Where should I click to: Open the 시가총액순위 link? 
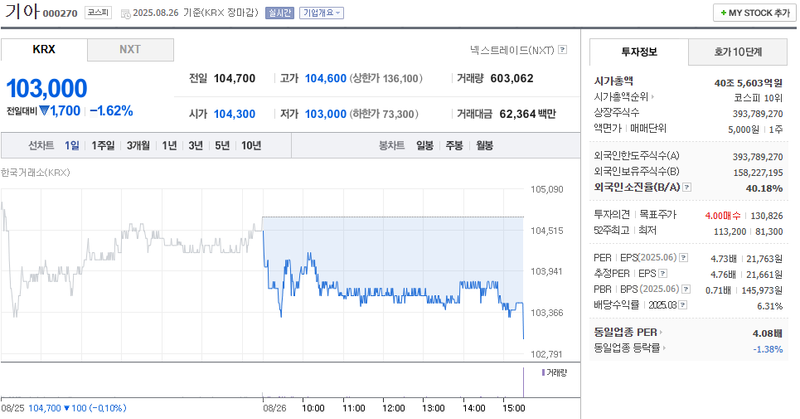point(623,96)
